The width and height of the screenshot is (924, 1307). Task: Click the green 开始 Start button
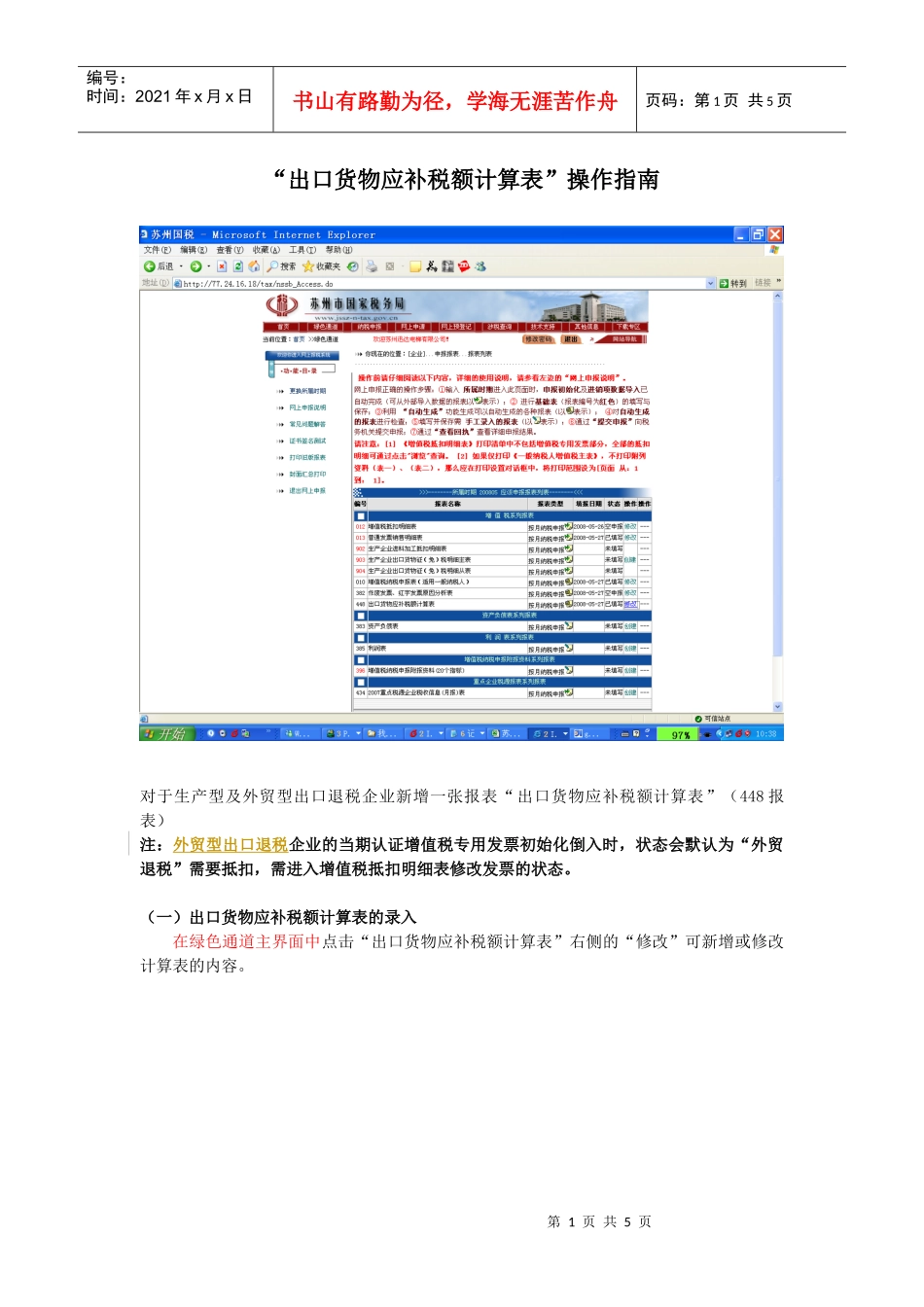[x=167, y=733]
